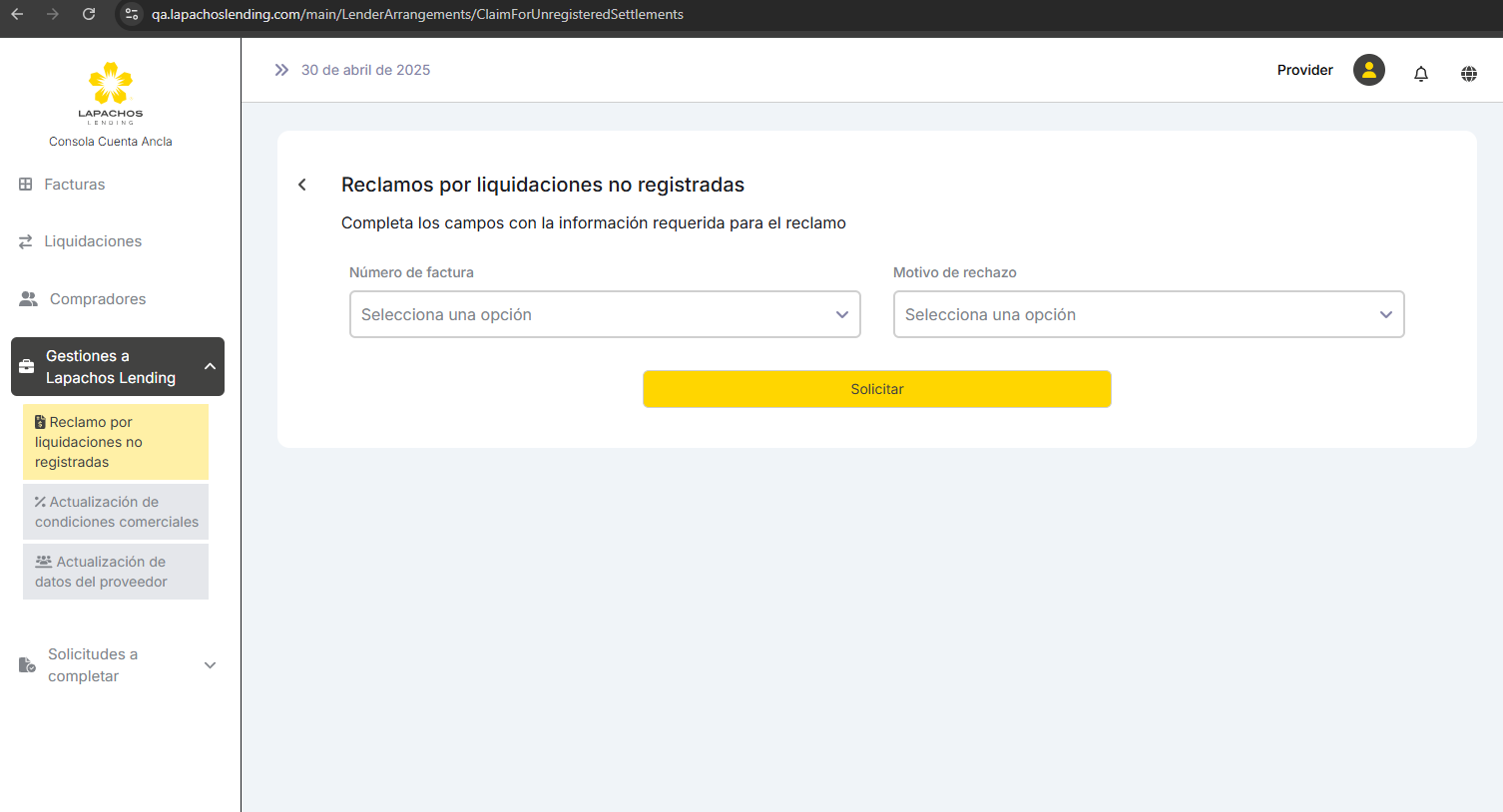Image resolution: width=1503 pixels, height=812 pixels.
Task: Open the Motivo de rechazo dropdown
Action: [x=1148, y=314]
